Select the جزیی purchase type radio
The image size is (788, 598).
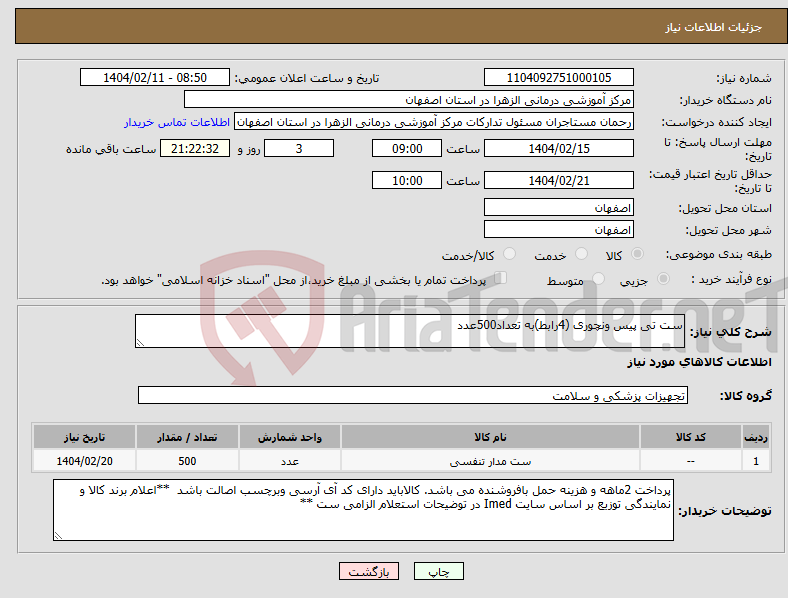point(663,278)
